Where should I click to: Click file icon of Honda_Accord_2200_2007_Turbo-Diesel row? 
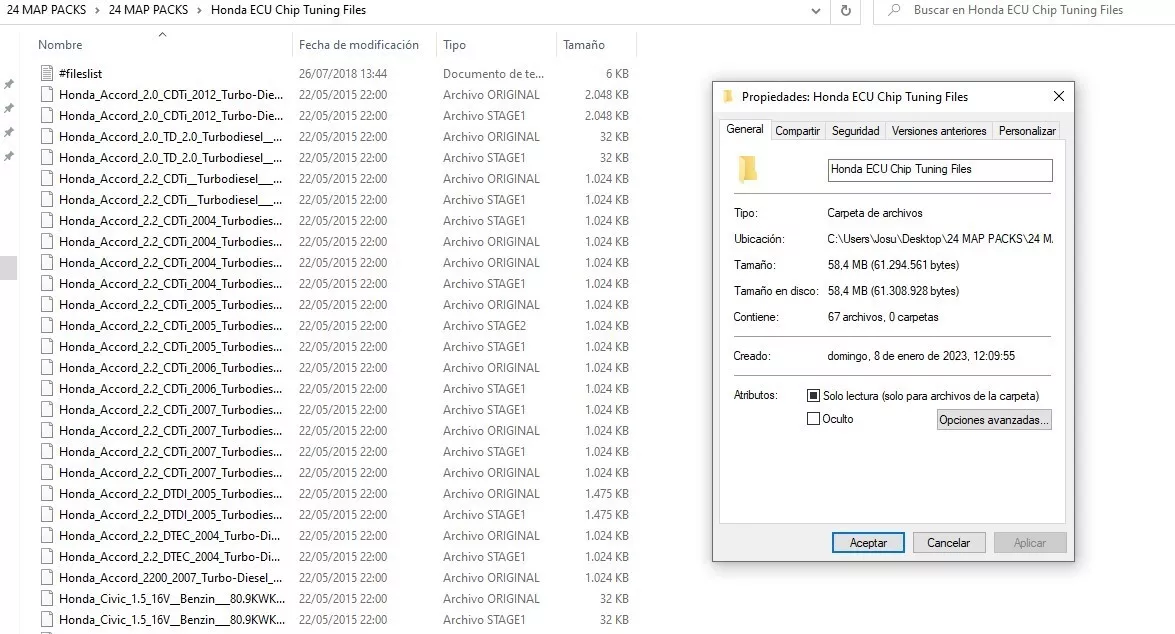pos(46,577)
